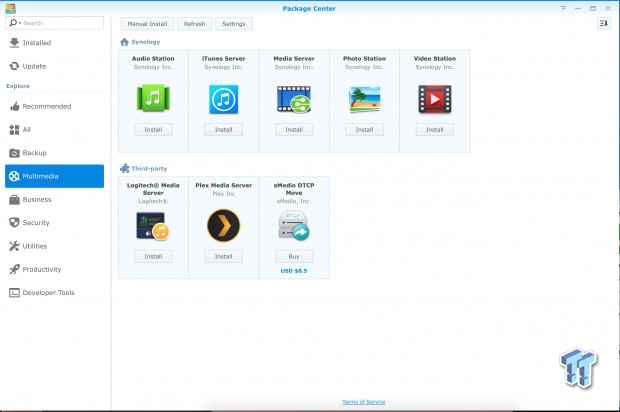The image size is (620, 412).
Task: Select the Recommended category
Action: click(55, 106)
